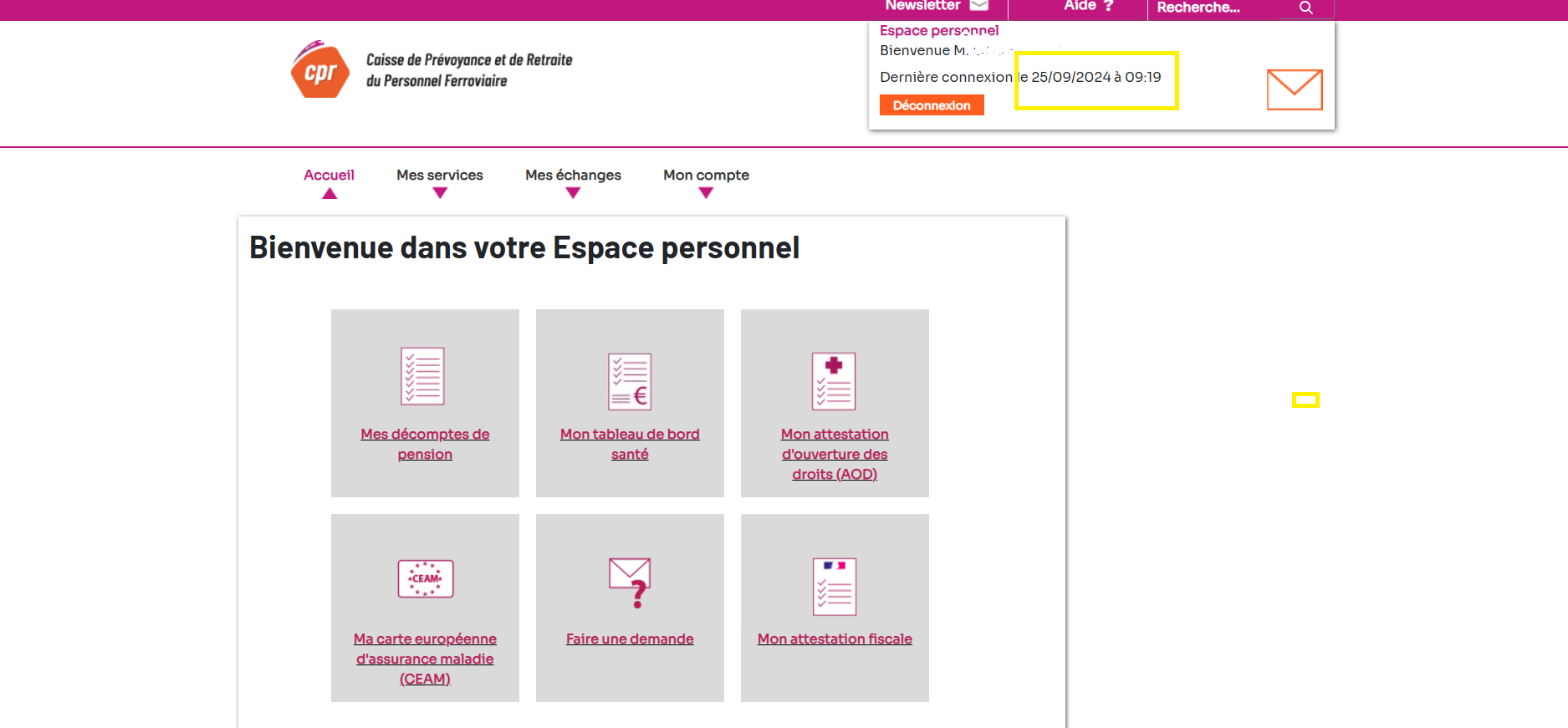Click the search magnifier icon
The width and height of the screenshot is (1568, 728).
(x=1305, y=8)
